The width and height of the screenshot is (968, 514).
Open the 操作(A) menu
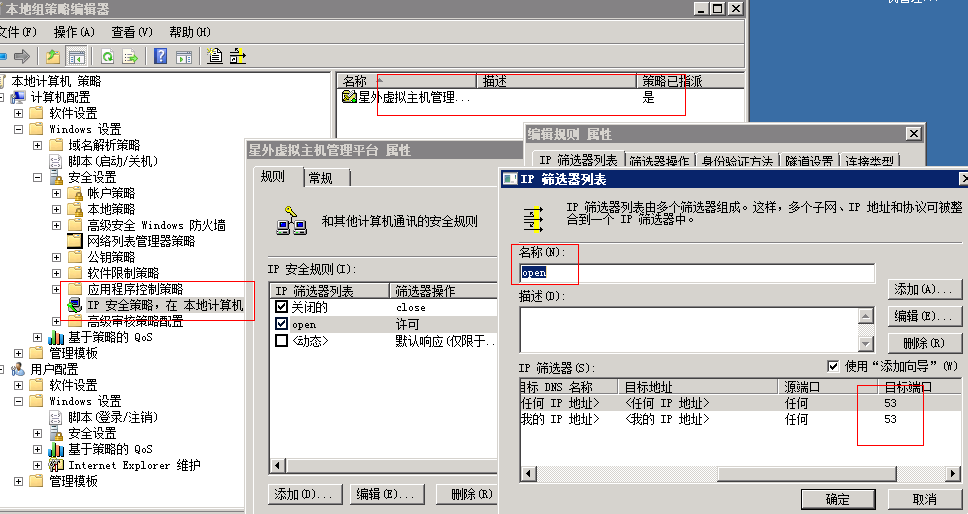pos(74,32)
